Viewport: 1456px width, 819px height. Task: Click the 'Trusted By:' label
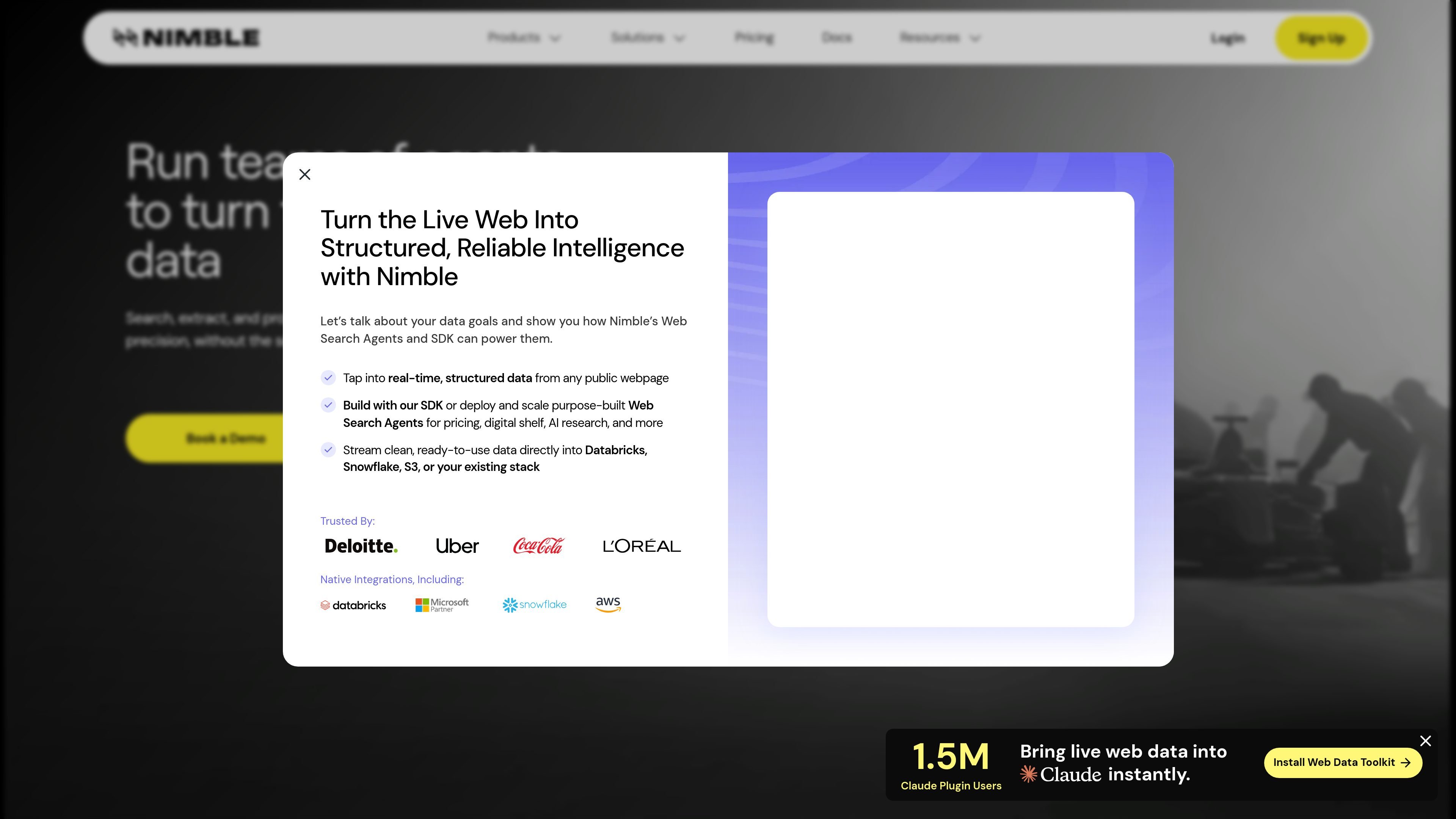pos(348,521)
